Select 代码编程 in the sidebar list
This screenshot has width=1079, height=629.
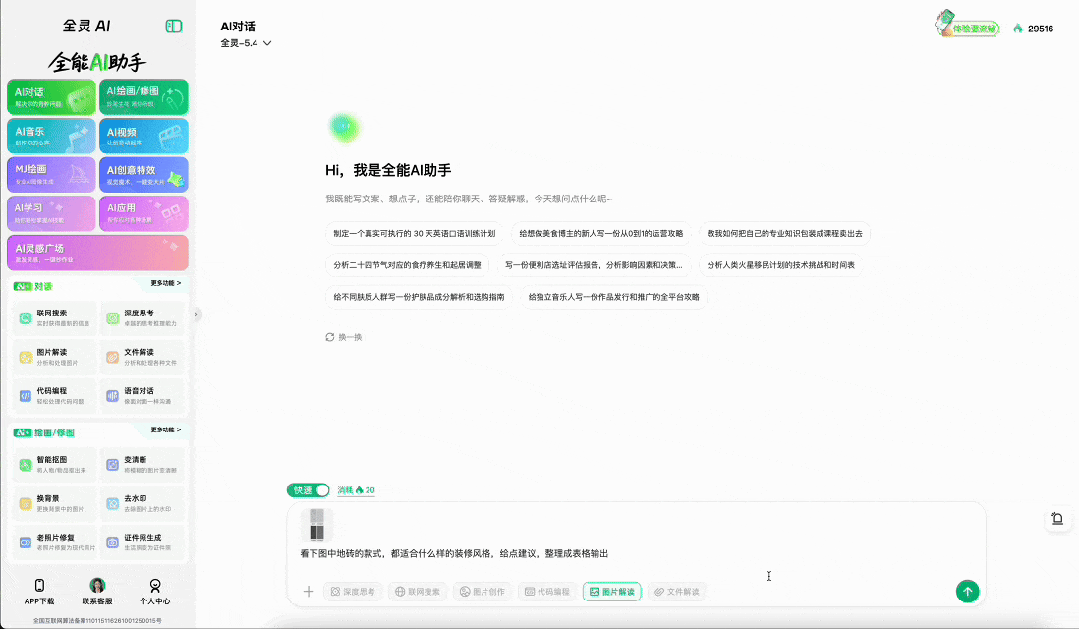coord(55,395)
